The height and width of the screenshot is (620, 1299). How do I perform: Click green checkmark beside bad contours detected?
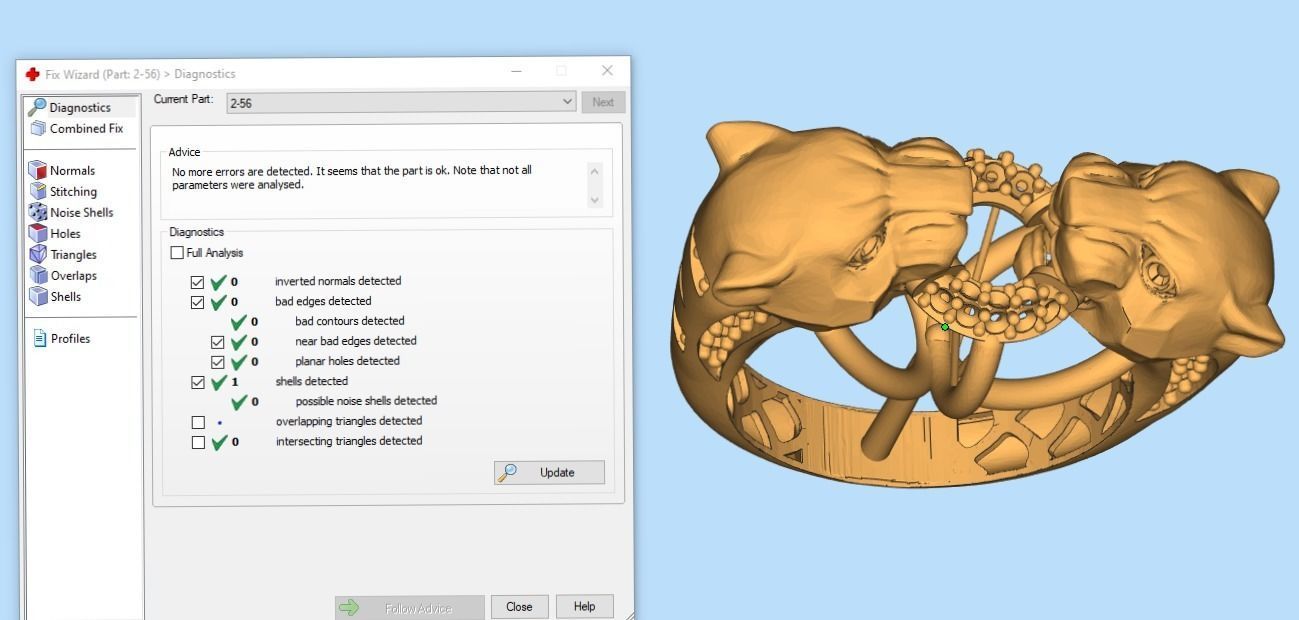(238, 321)
